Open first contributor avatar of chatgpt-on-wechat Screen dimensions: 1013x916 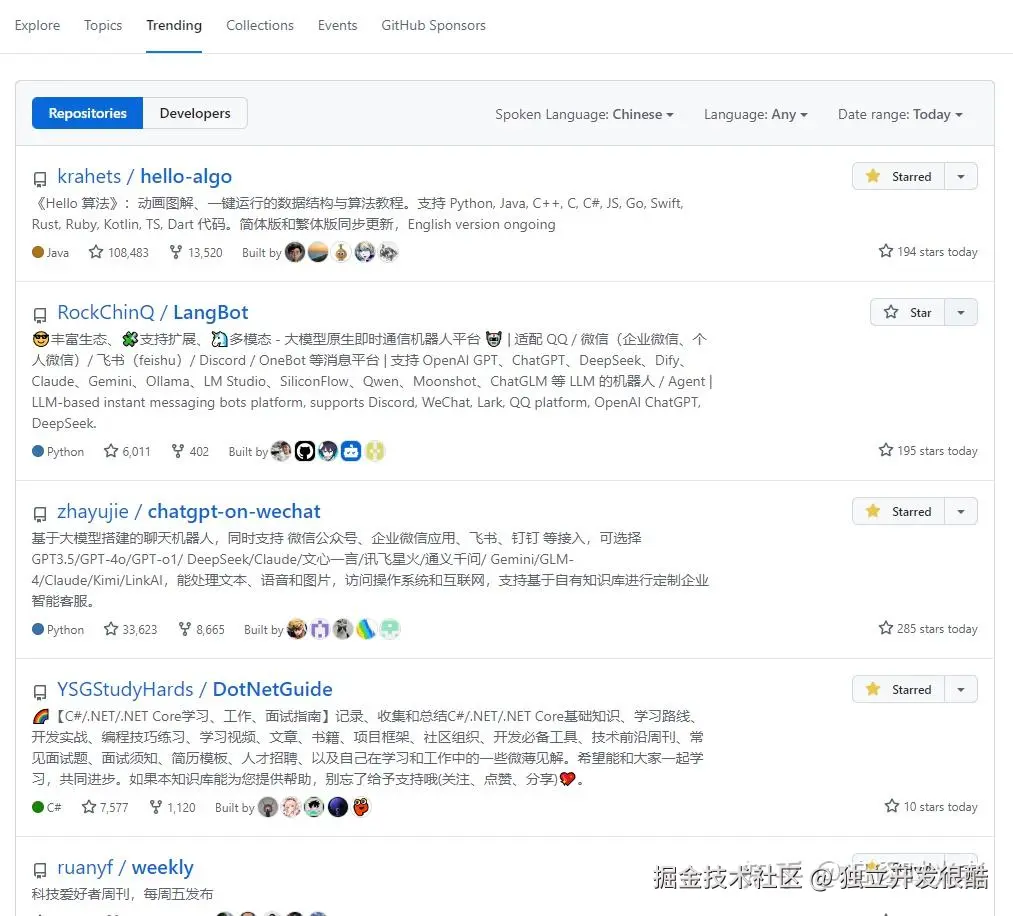(x=297, y=629)
